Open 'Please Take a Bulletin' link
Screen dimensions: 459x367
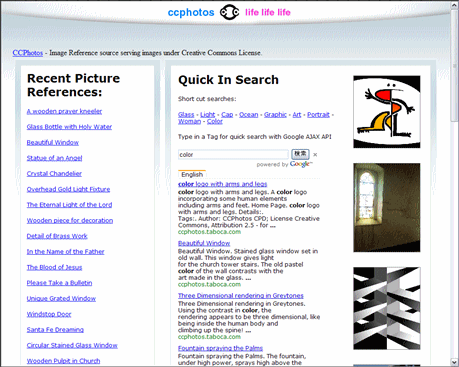pyautogui.click(x=59, y=283)
